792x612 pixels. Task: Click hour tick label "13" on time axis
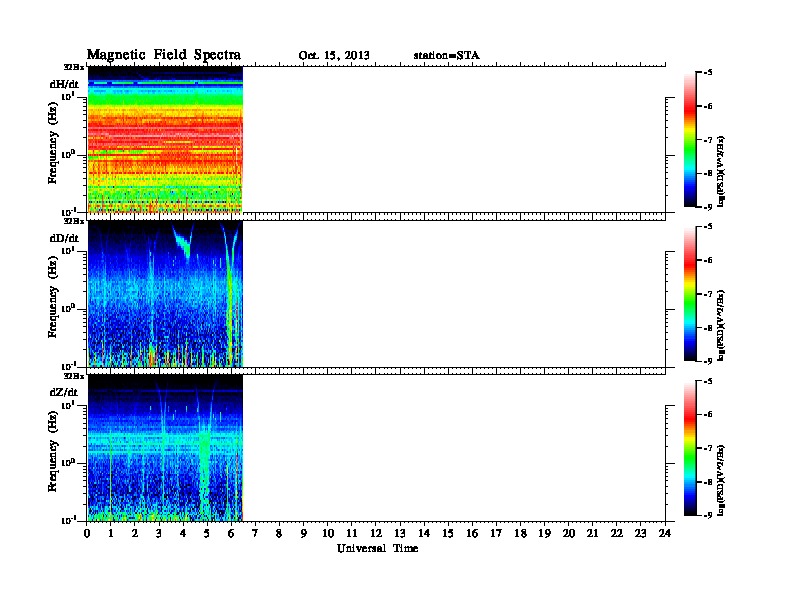[400, 534]
